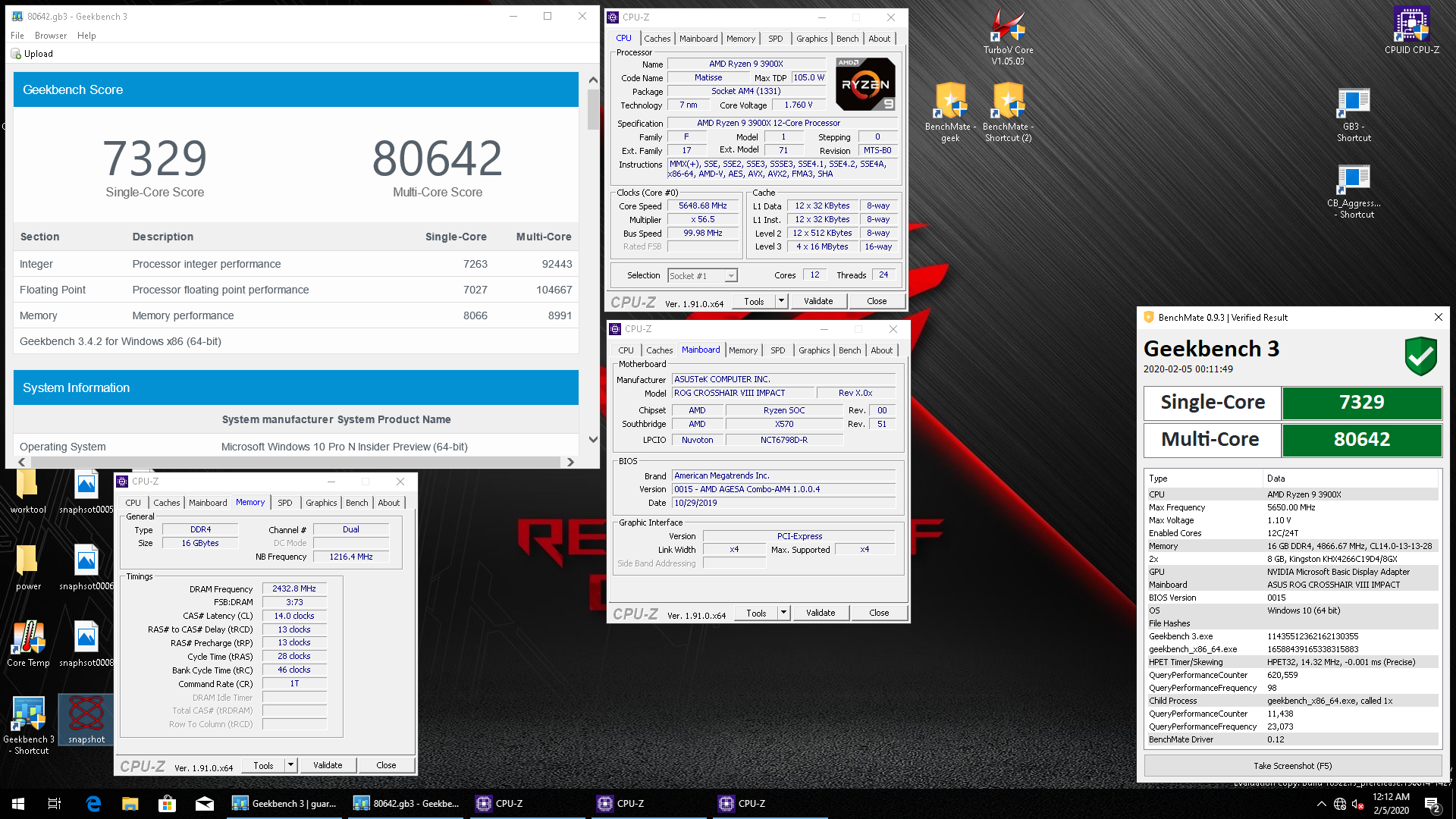This screenshot has height=819, width=1456.
Task: Click the Geekbench vertical scrollbar thumb
Action: pyautogui.click(x=593, y=110)
